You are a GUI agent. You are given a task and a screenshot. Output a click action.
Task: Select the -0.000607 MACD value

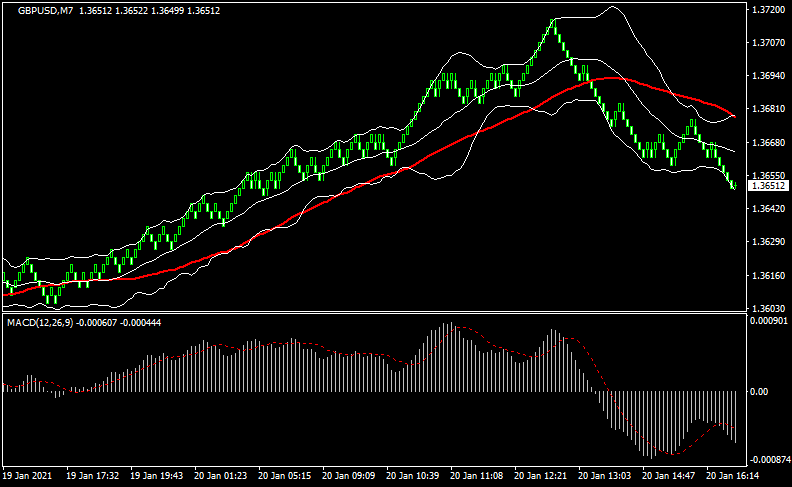[96, 322]
